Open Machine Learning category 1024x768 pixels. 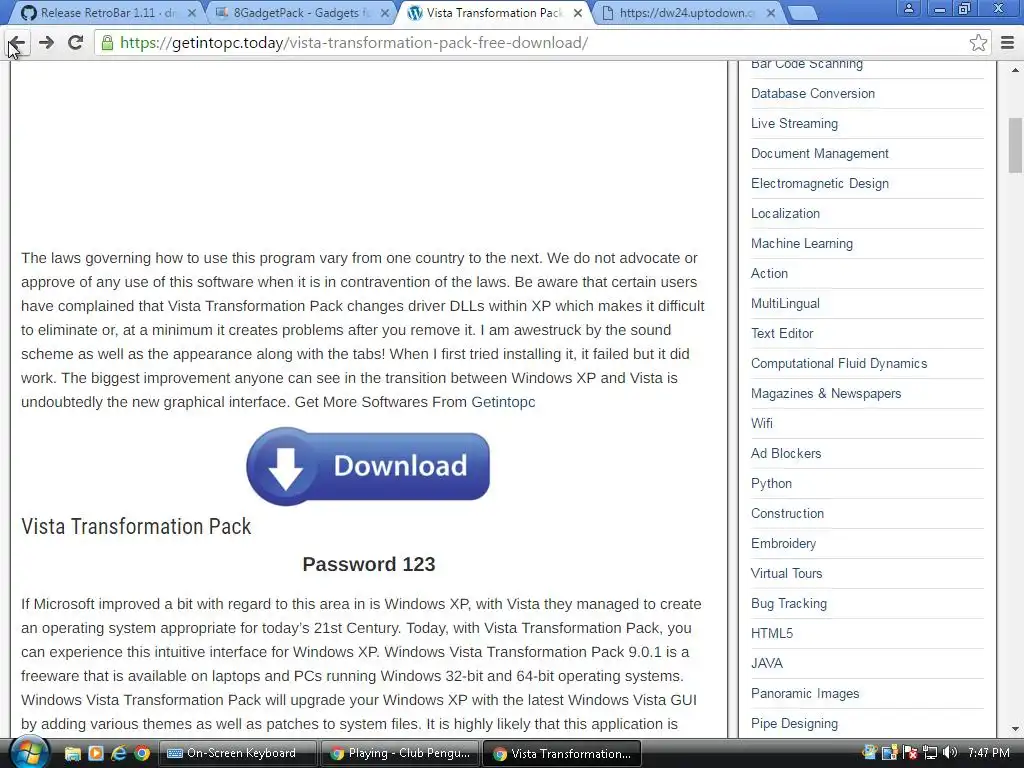801,244
